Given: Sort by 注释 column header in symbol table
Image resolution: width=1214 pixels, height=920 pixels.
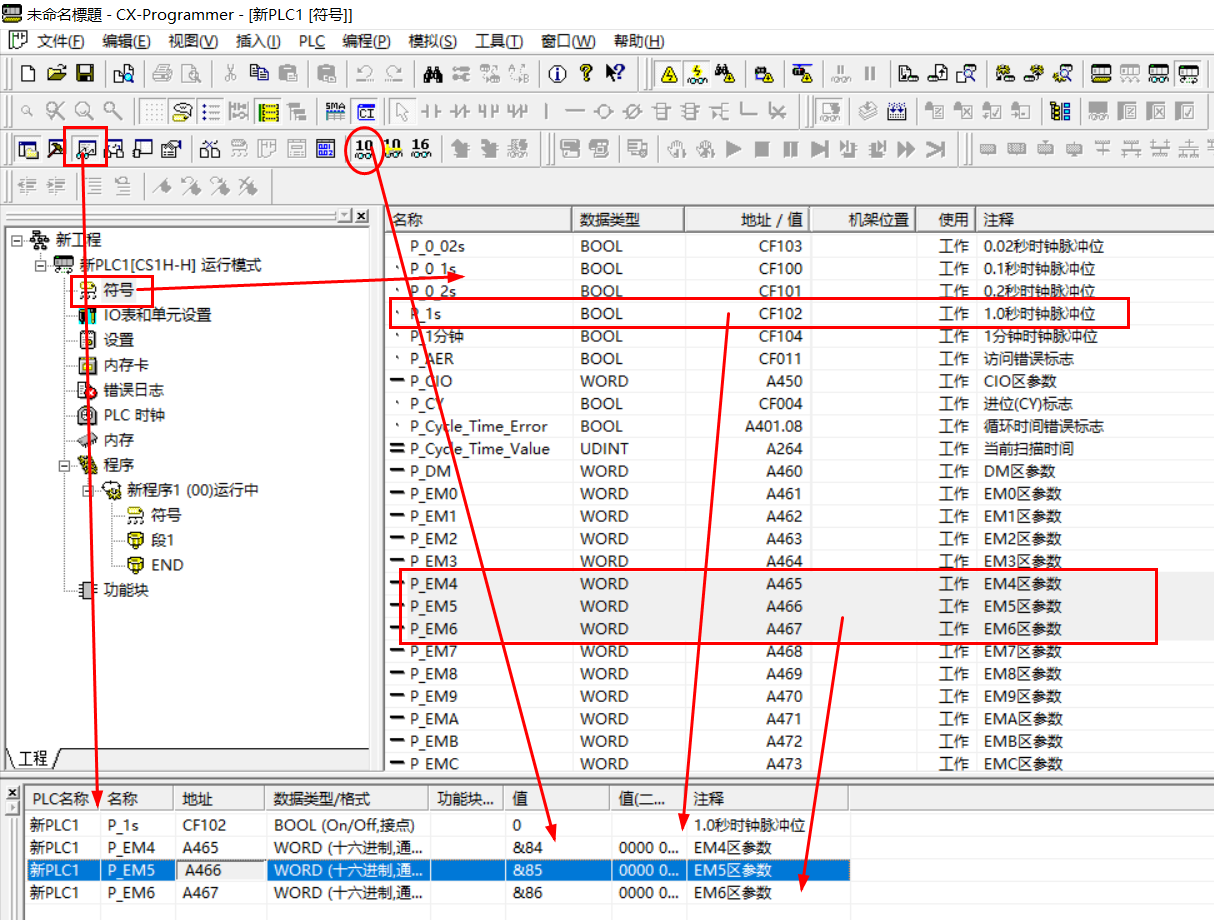Looking at the screenshot, I should coord(1096,219).
